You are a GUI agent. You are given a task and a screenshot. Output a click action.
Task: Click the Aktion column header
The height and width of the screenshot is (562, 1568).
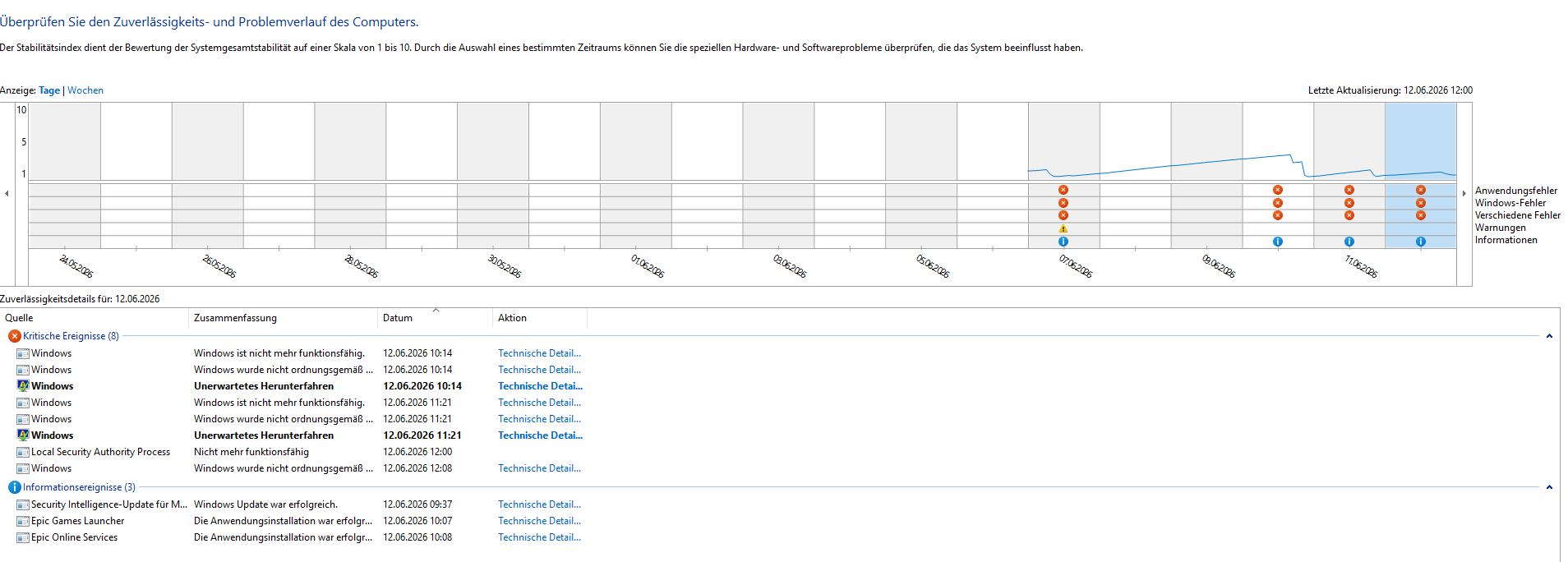tap(540, 318)
